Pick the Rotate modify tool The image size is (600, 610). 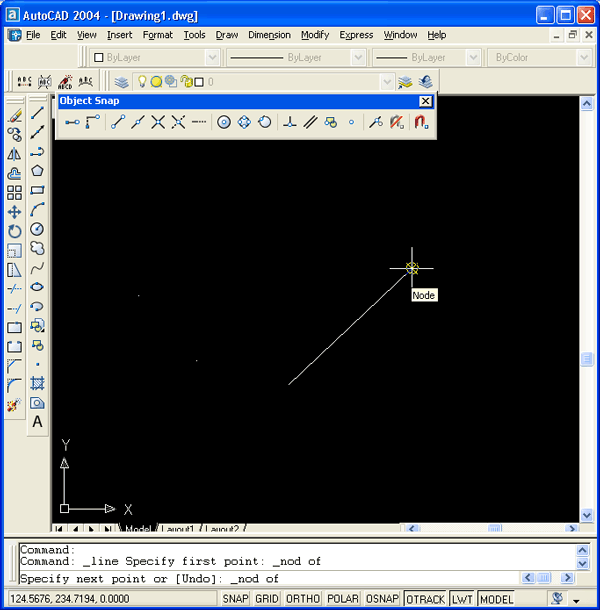coord(14,231)
